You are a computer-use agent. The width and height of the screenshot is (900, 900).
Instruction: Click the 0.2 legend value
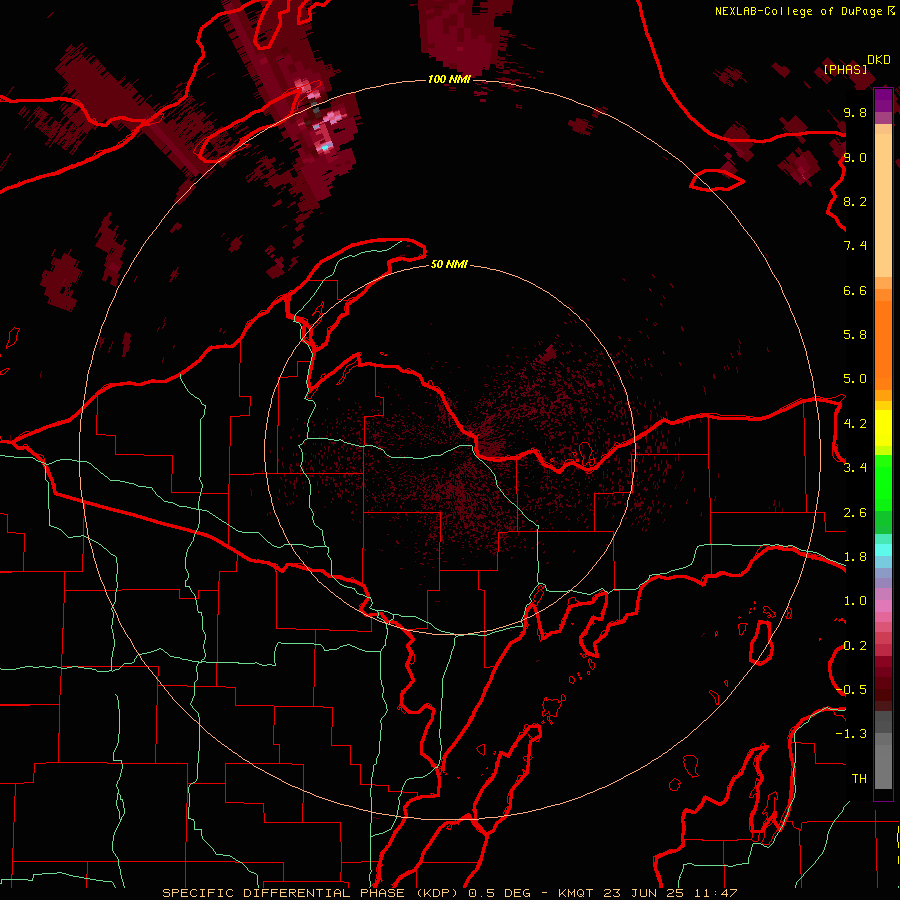855,646
